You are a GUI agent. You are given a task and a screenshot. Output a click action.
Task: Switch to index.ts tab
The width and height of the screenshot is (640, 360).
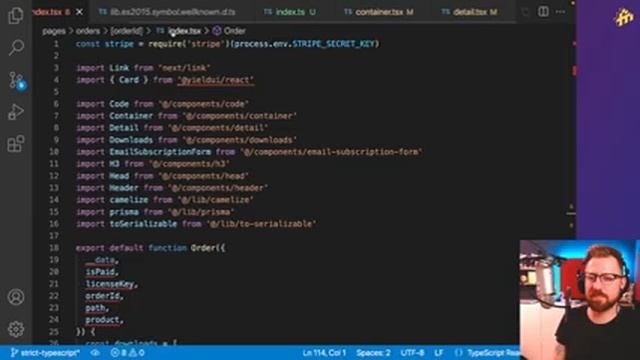point(290,12)
